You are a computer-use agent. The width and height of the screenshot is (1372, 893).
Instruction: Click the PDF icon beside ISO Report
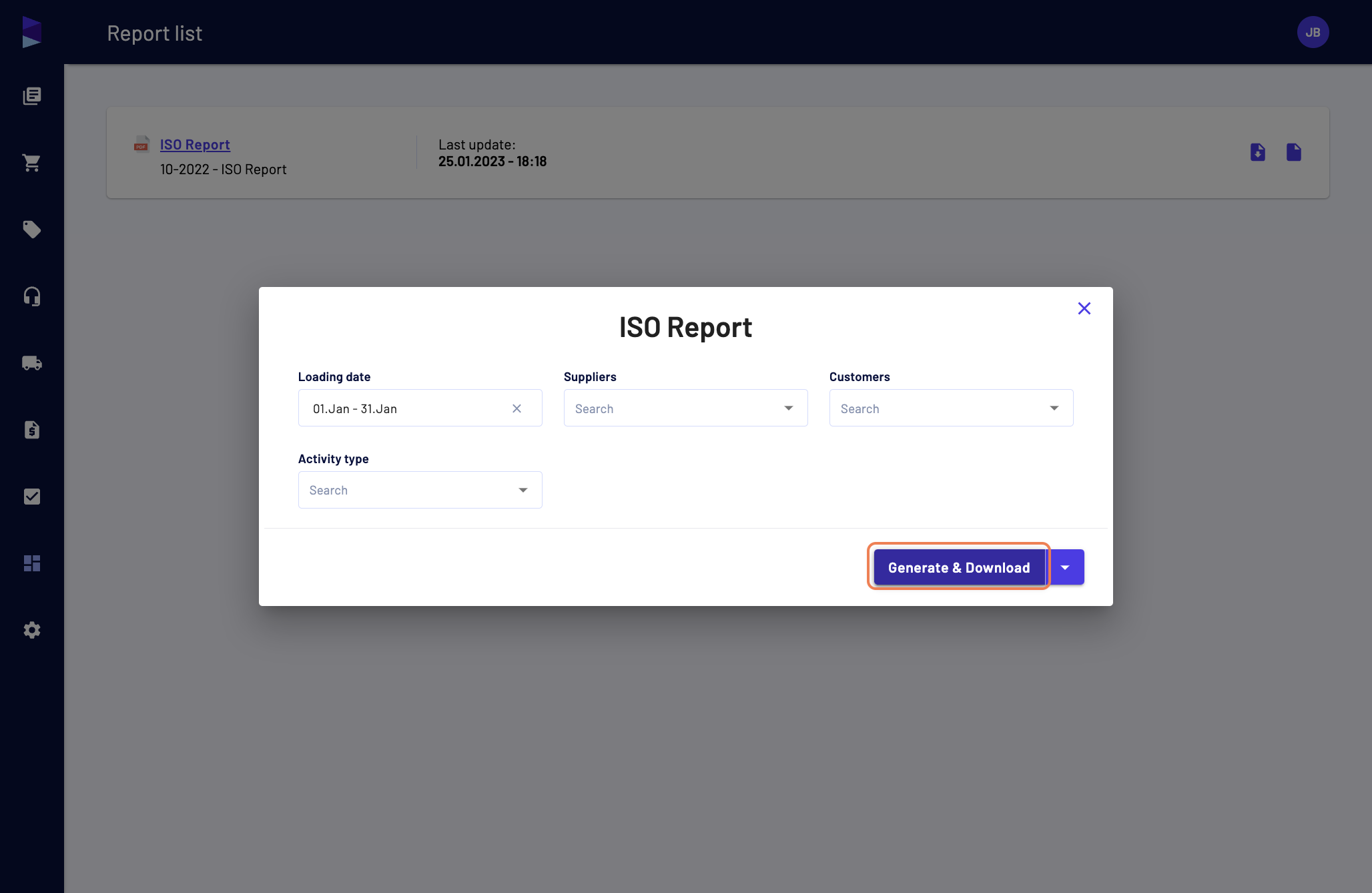(141, 144)
